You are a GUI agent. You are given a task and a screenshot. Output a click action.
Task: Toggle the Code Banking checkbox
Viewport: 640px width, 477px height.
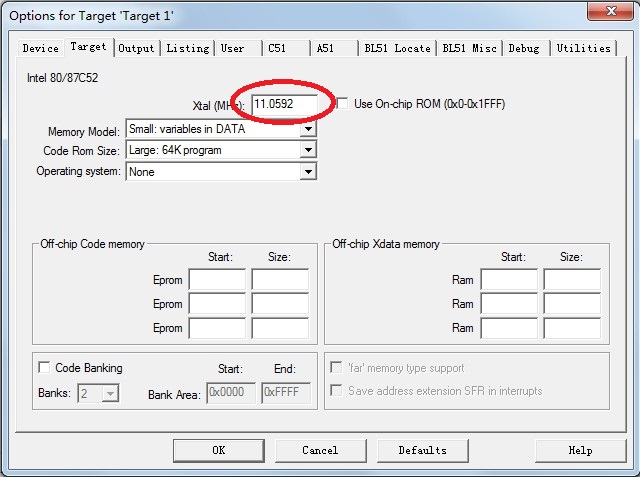click(44, 368)
